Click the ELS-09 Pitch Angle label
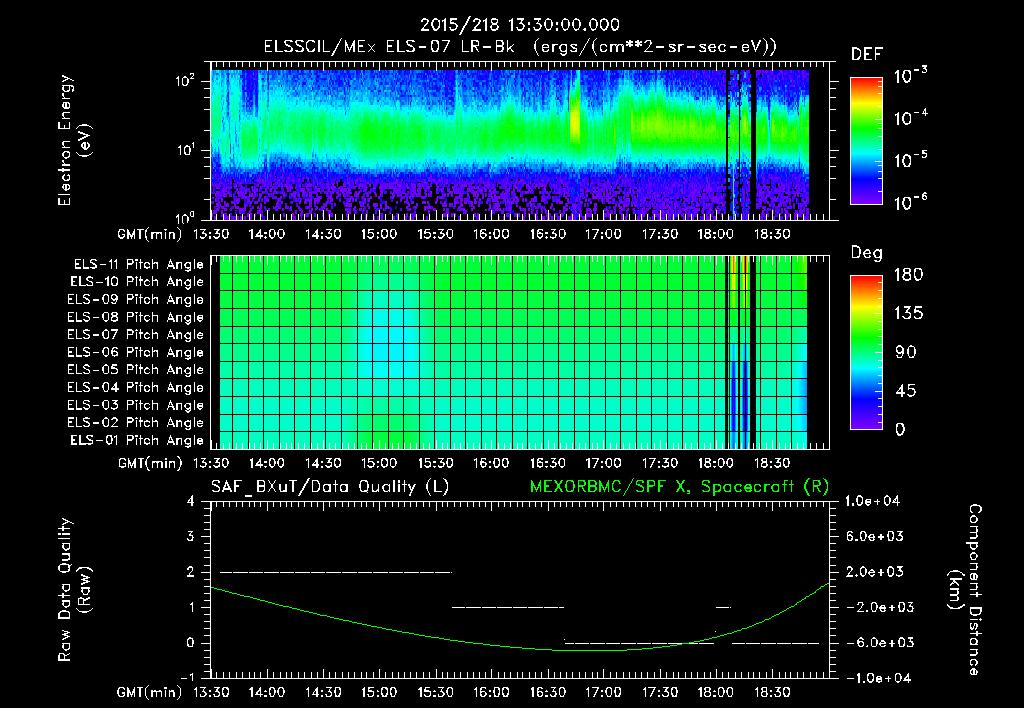 click(136, 300)
